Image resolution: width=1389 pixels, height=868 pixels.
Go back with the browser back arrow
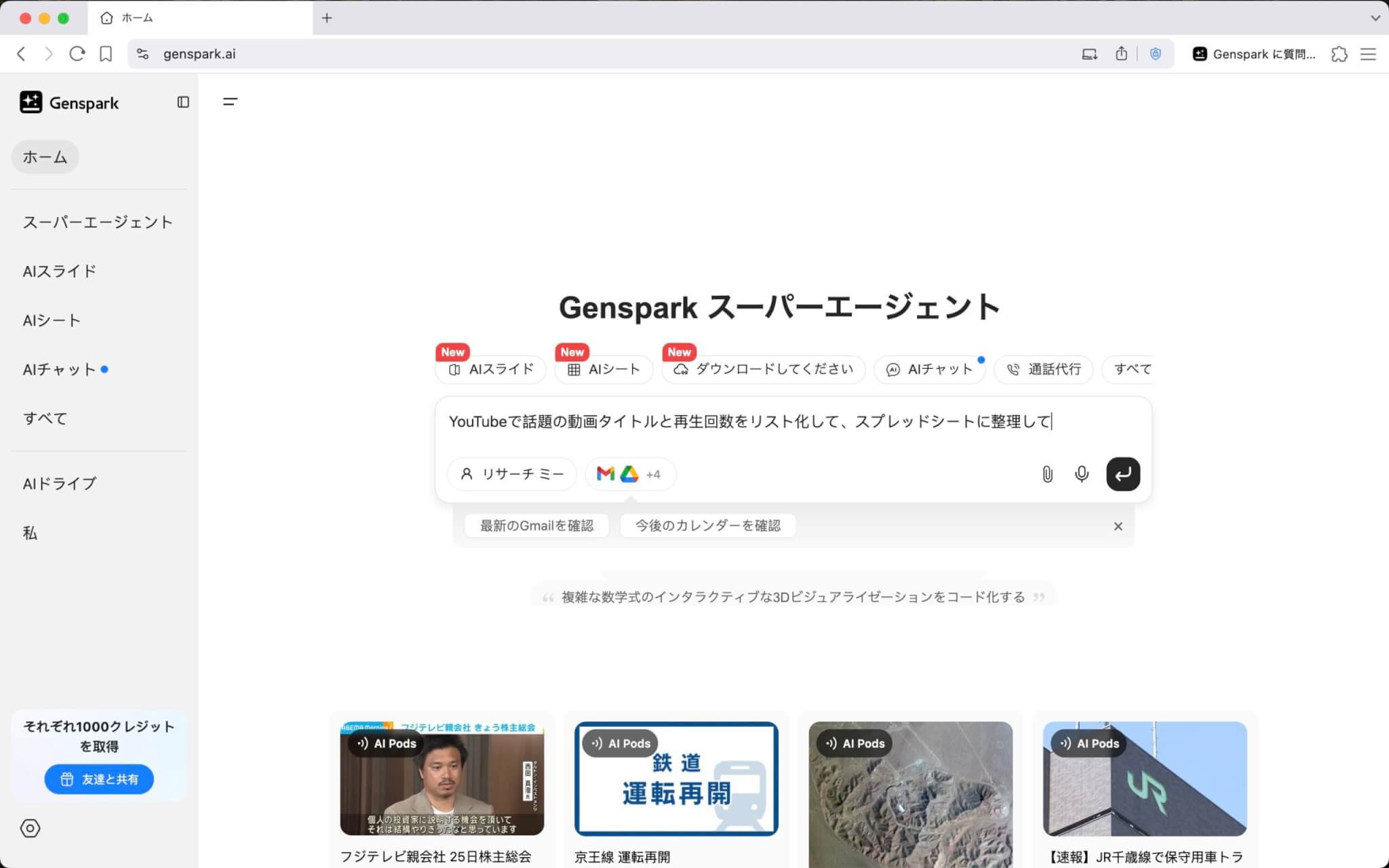(x=21, y=54)
